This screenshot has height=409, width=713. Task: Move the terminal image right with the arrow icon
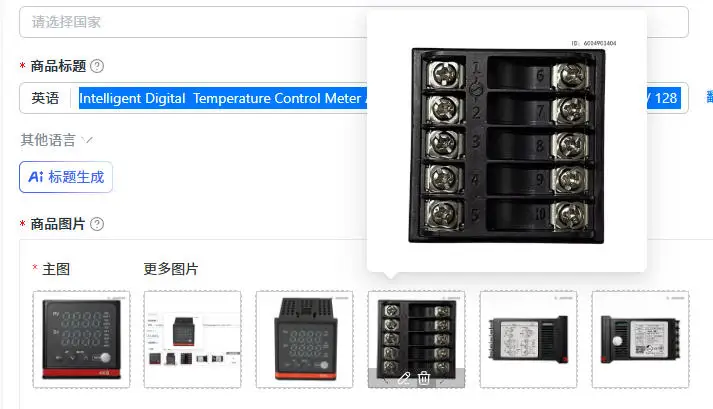pos(443,380)
